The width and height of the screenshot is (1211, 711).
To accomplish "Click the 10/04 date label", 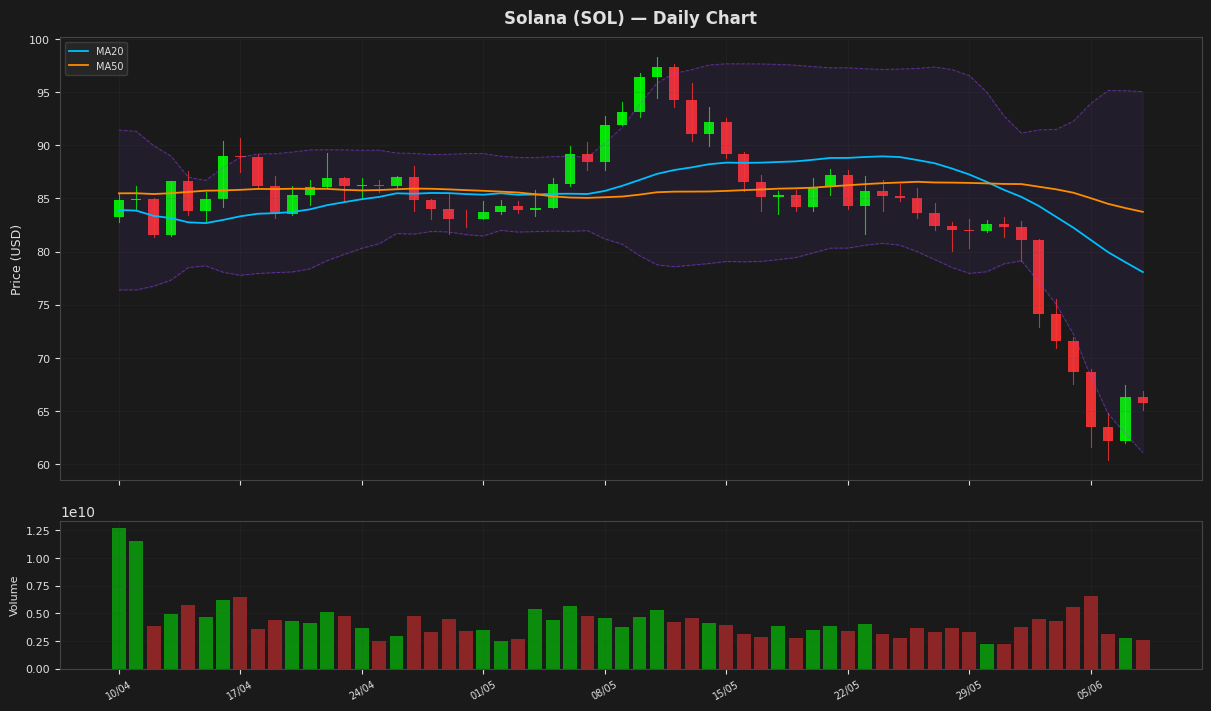I will 118,690.
